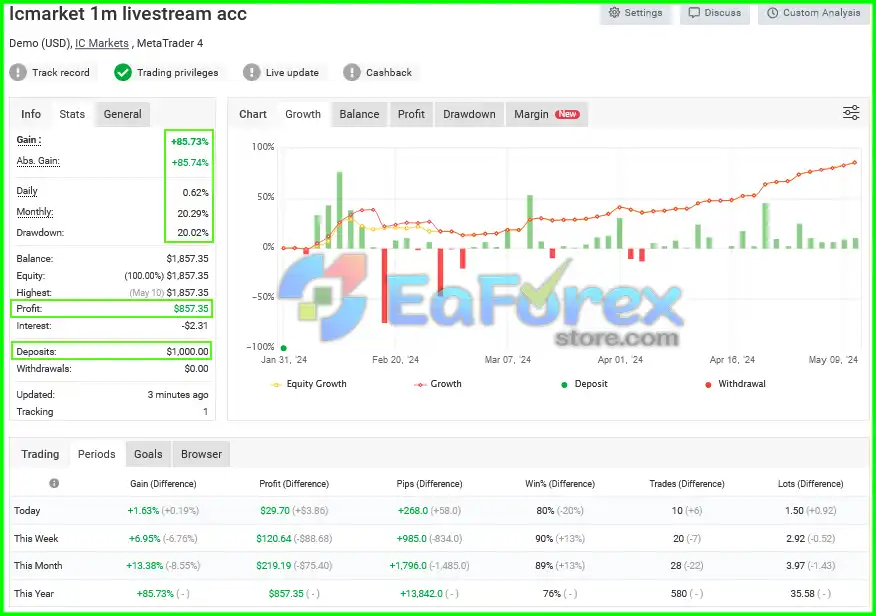Click the 20.02% Drawdown value
The width and height of the screenshot is (876, 616).
coord(193,233)
